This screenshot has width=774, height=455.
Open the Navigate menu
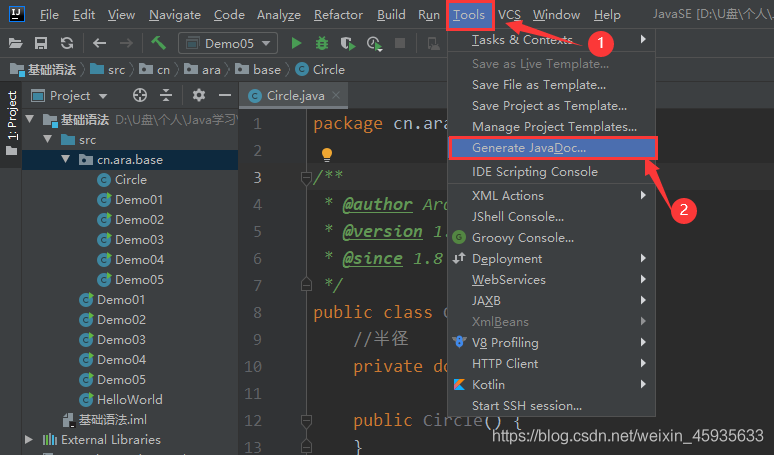(x=175, y=15)
